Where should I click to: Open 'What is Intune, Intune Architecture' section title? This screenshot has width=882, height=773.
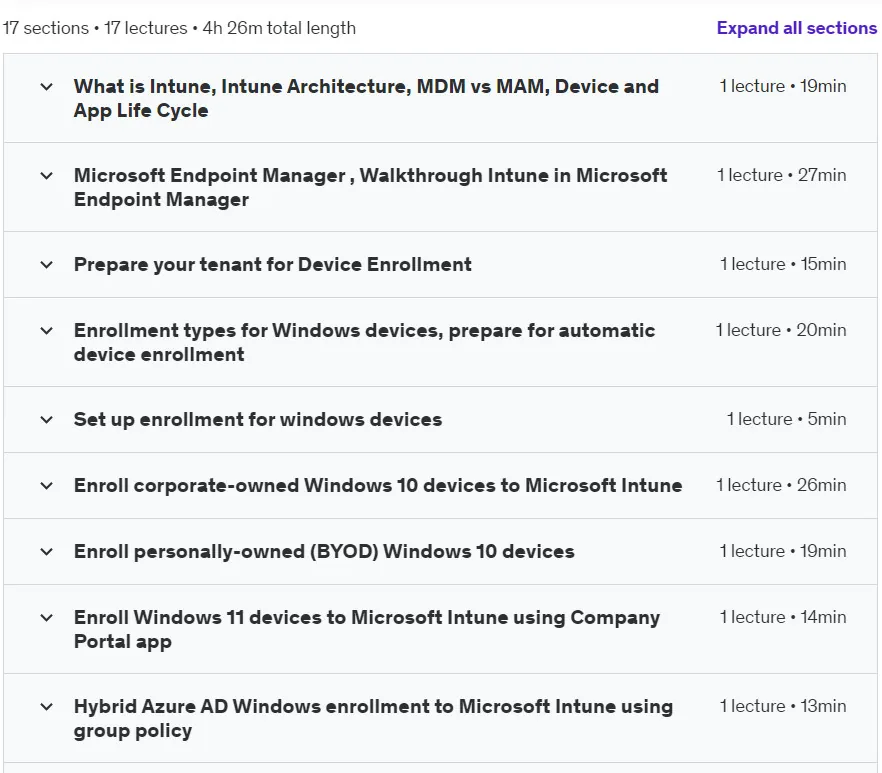click(366, 98)
